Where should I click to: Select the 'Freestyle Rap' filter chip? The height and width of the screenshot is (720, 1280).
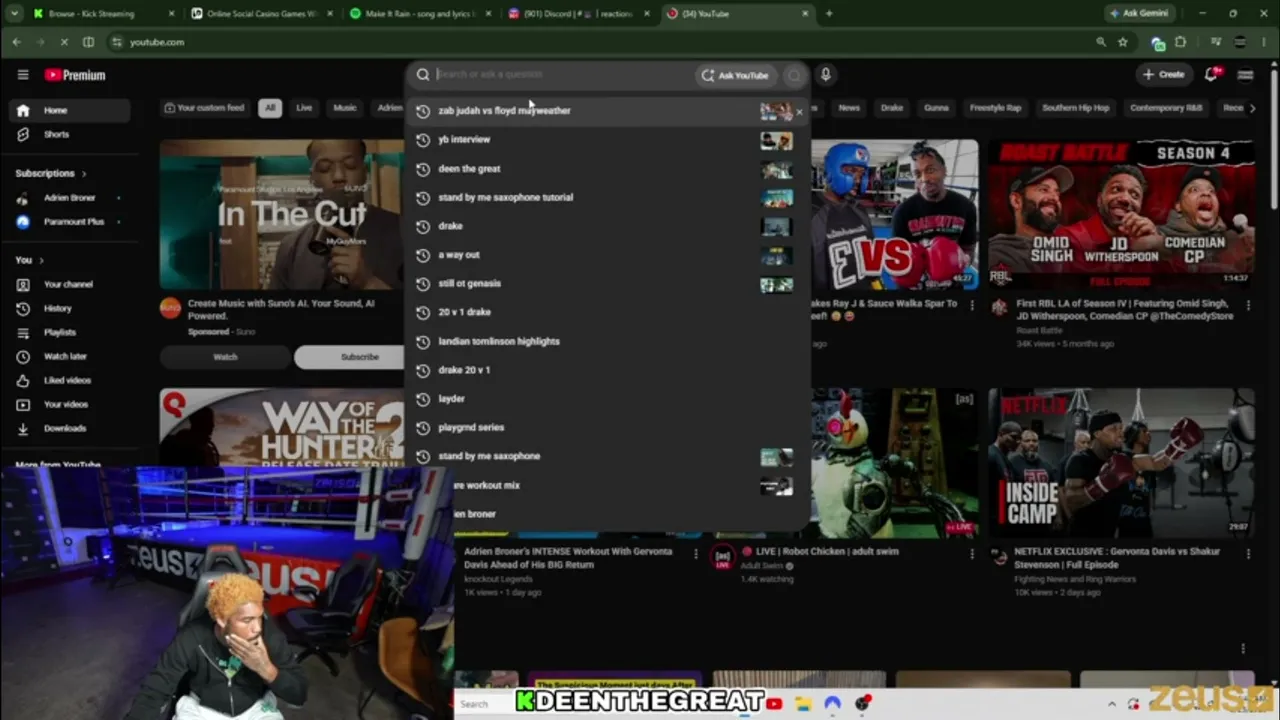pos(995,108)
